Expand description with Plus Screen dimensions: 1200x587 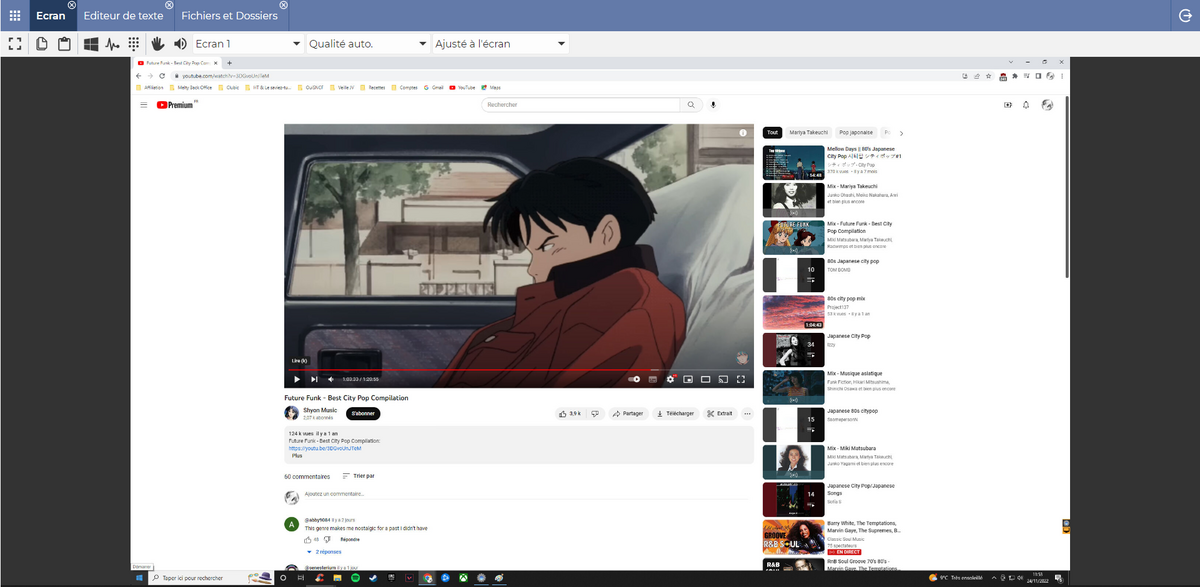297,456
